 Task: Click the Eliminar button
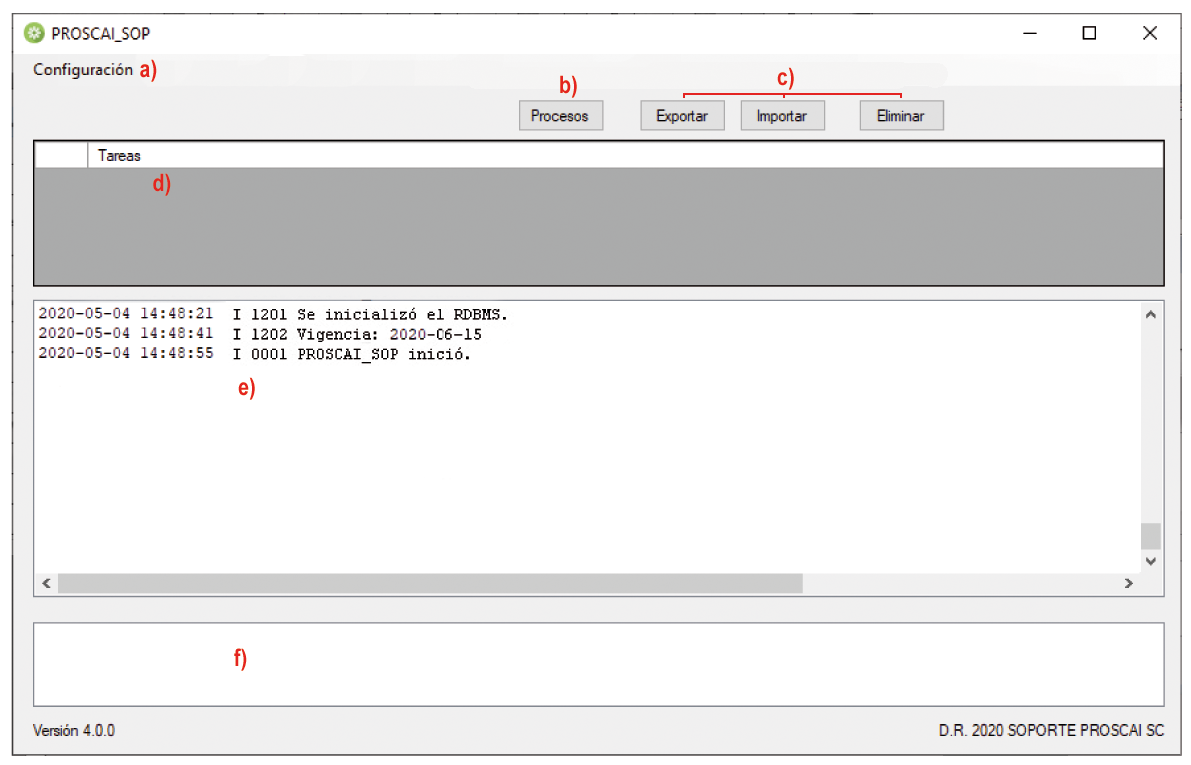[x=902, y=116]
